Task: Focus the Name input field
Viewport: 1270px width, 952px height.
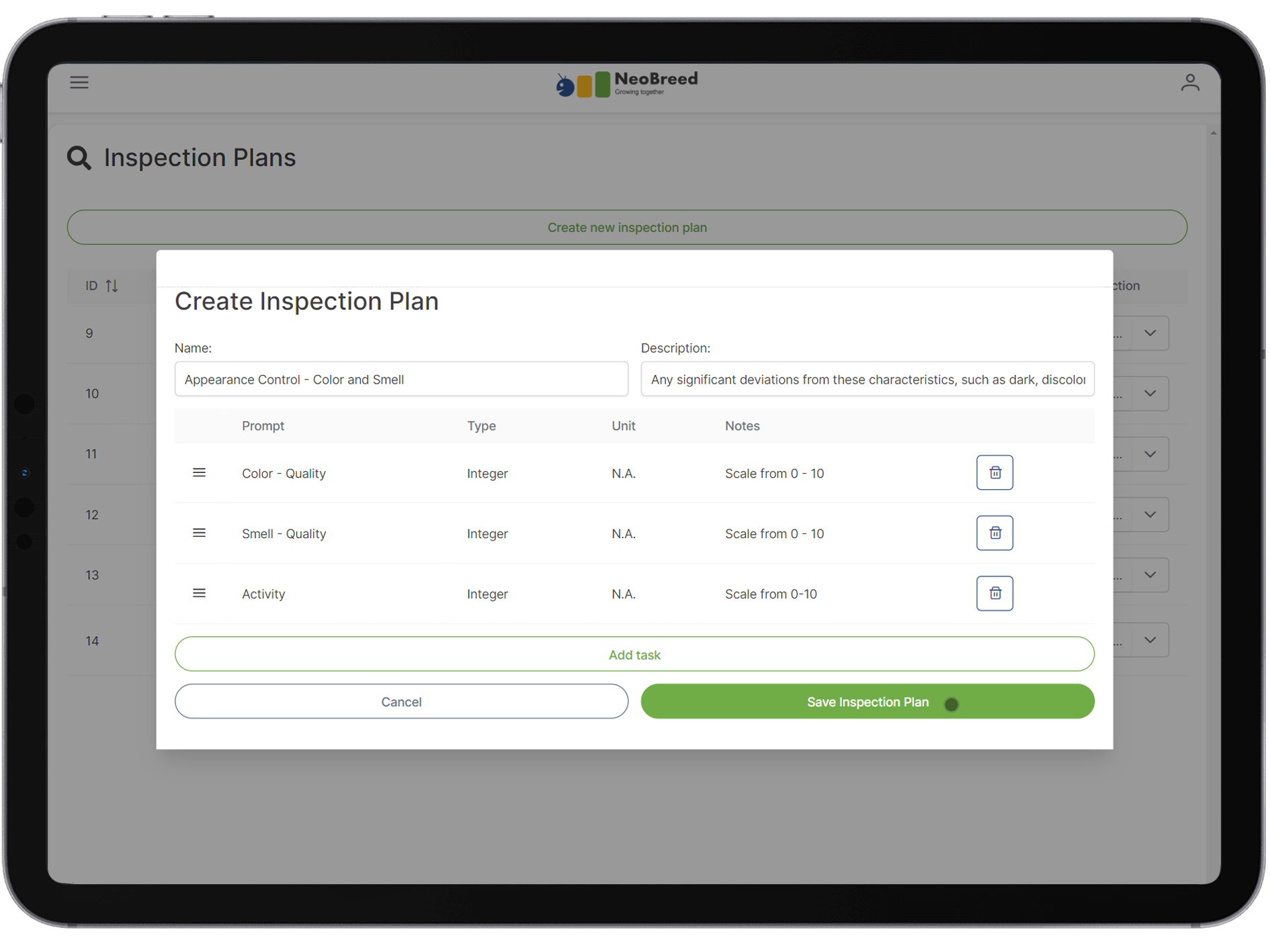Action: point(401,380)
